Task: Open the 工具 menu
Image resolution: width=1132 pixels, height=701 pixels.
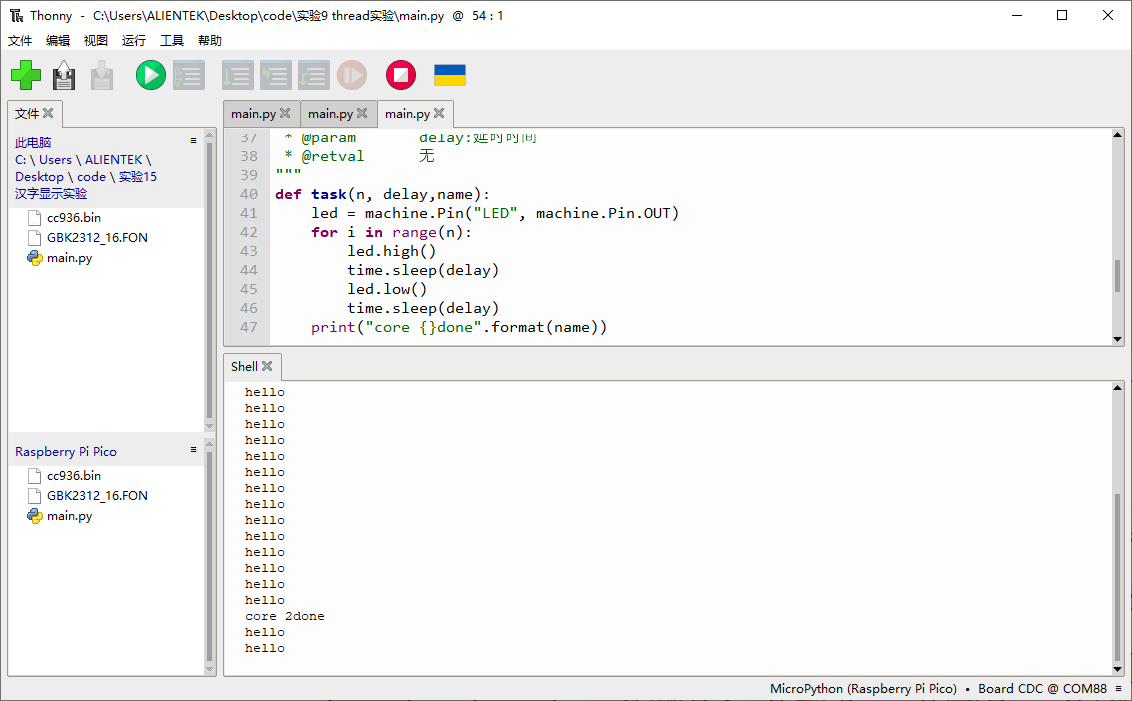Action: 172,40
